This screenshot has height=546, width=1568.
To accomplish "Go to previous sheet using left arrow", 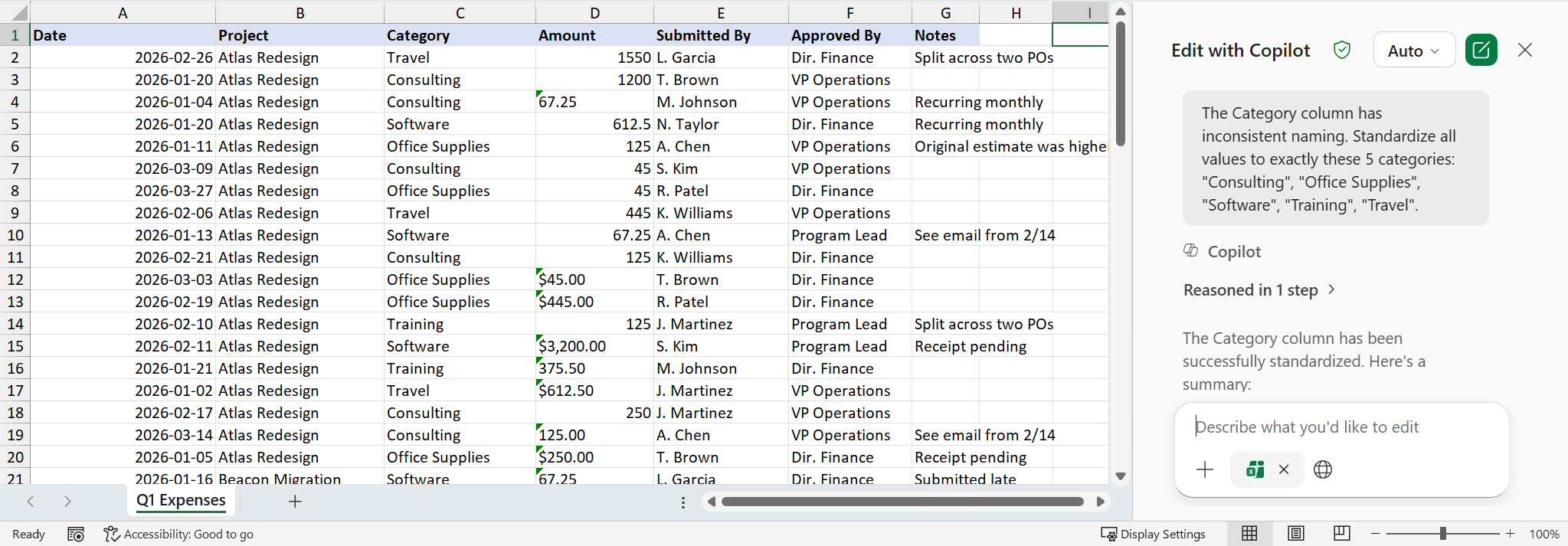I will (31, 502).
